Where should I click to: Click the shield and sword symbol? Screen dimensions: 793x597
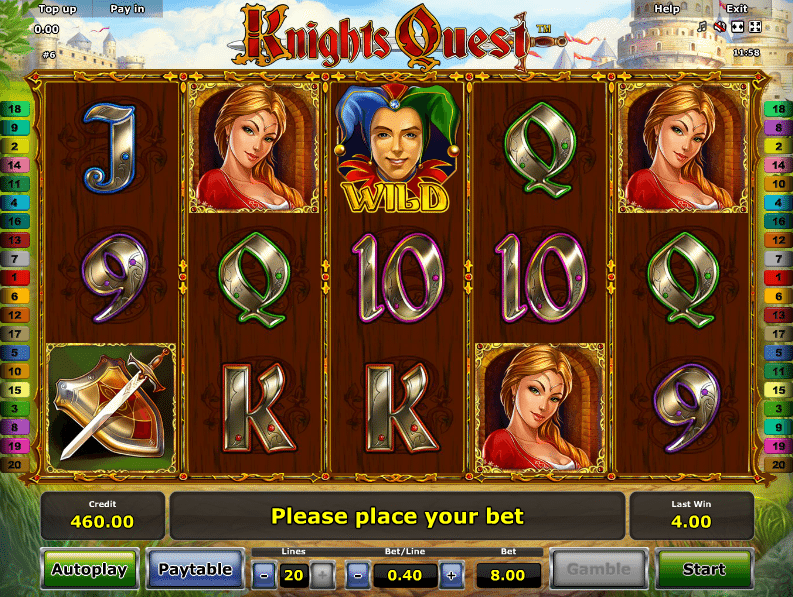pyautogui.click(x=111, y=408)
